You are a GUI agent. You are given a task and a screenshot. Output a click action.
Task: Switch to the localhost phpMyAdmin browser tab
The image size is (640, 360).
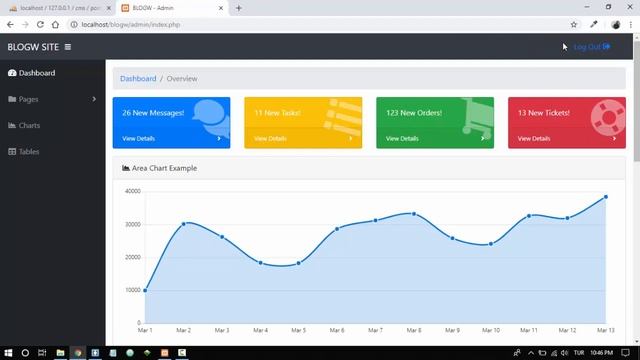60,8
